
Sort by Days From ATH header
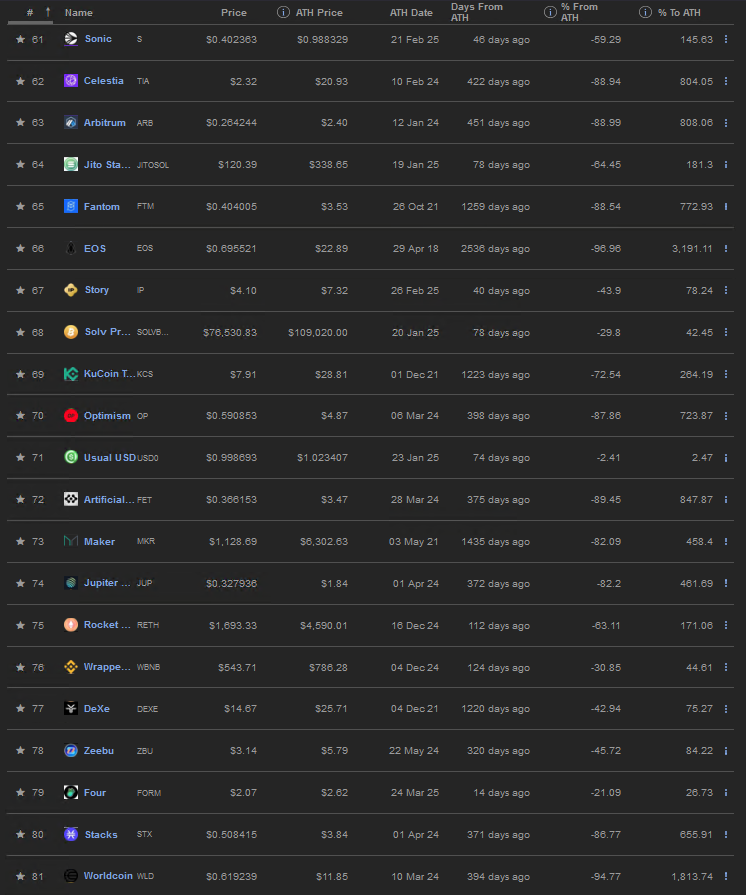477,12
